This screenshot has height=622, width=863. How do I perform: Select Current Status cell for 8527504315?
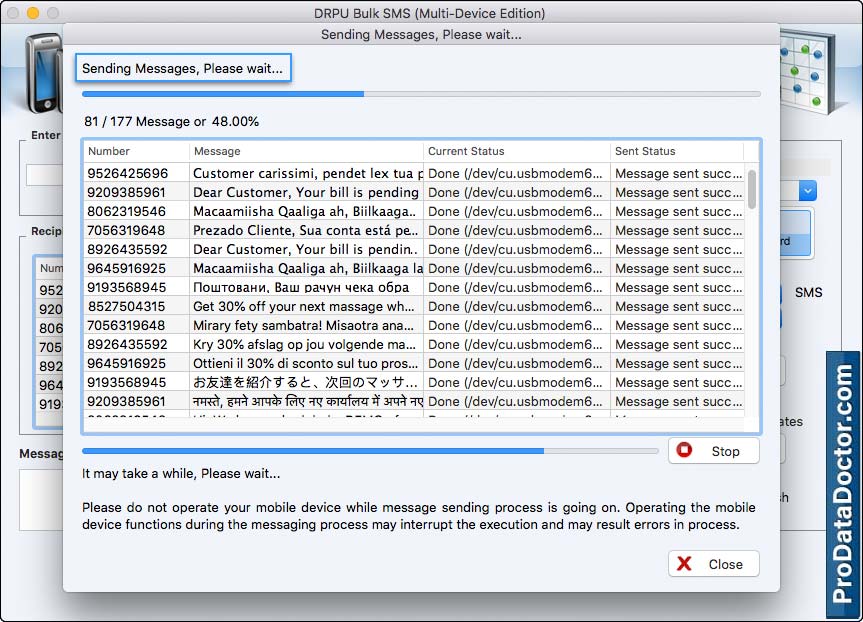click(x=515, y=306)
